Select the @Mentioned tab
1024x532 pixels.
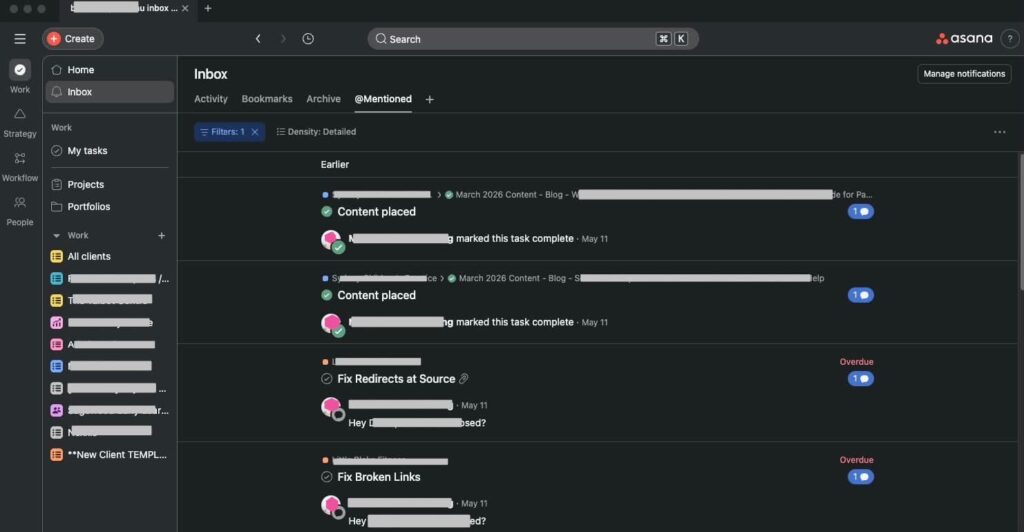point(383,99)
